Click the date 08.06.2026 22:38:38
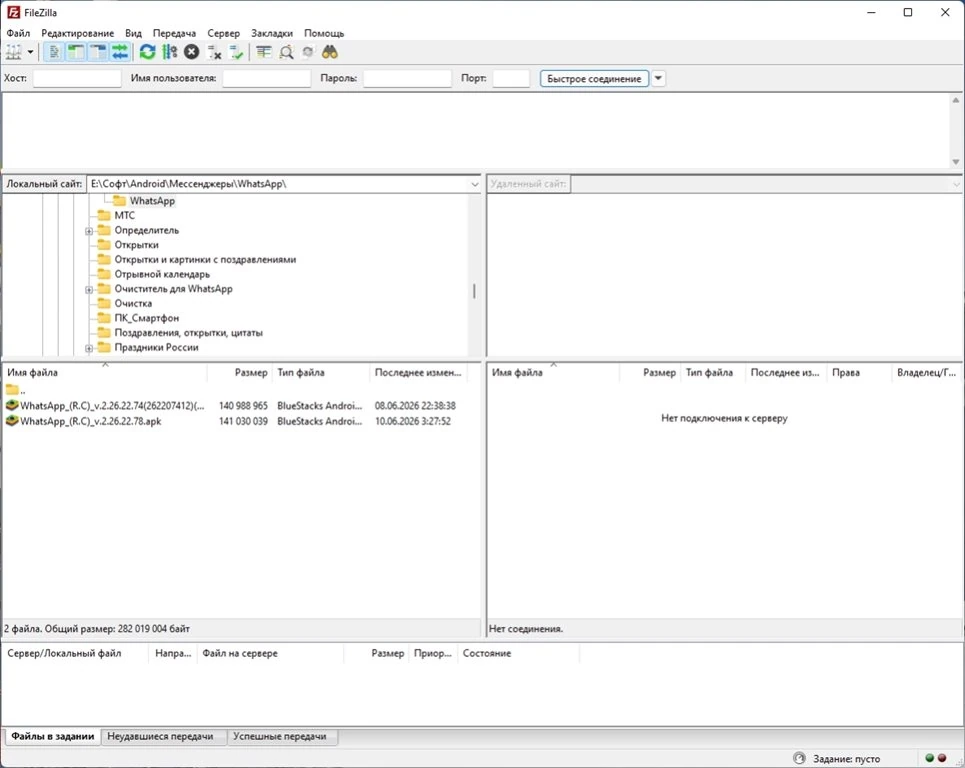This screenshot has height=768, width=965. (415, 406)
